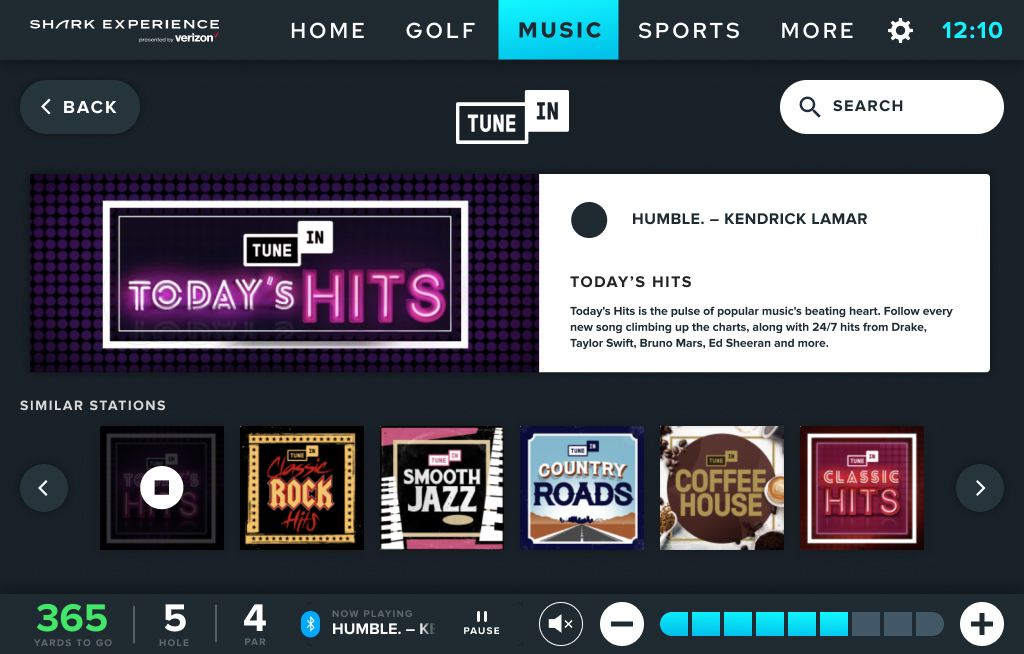Expand the MORE menu

coord(818,30)
